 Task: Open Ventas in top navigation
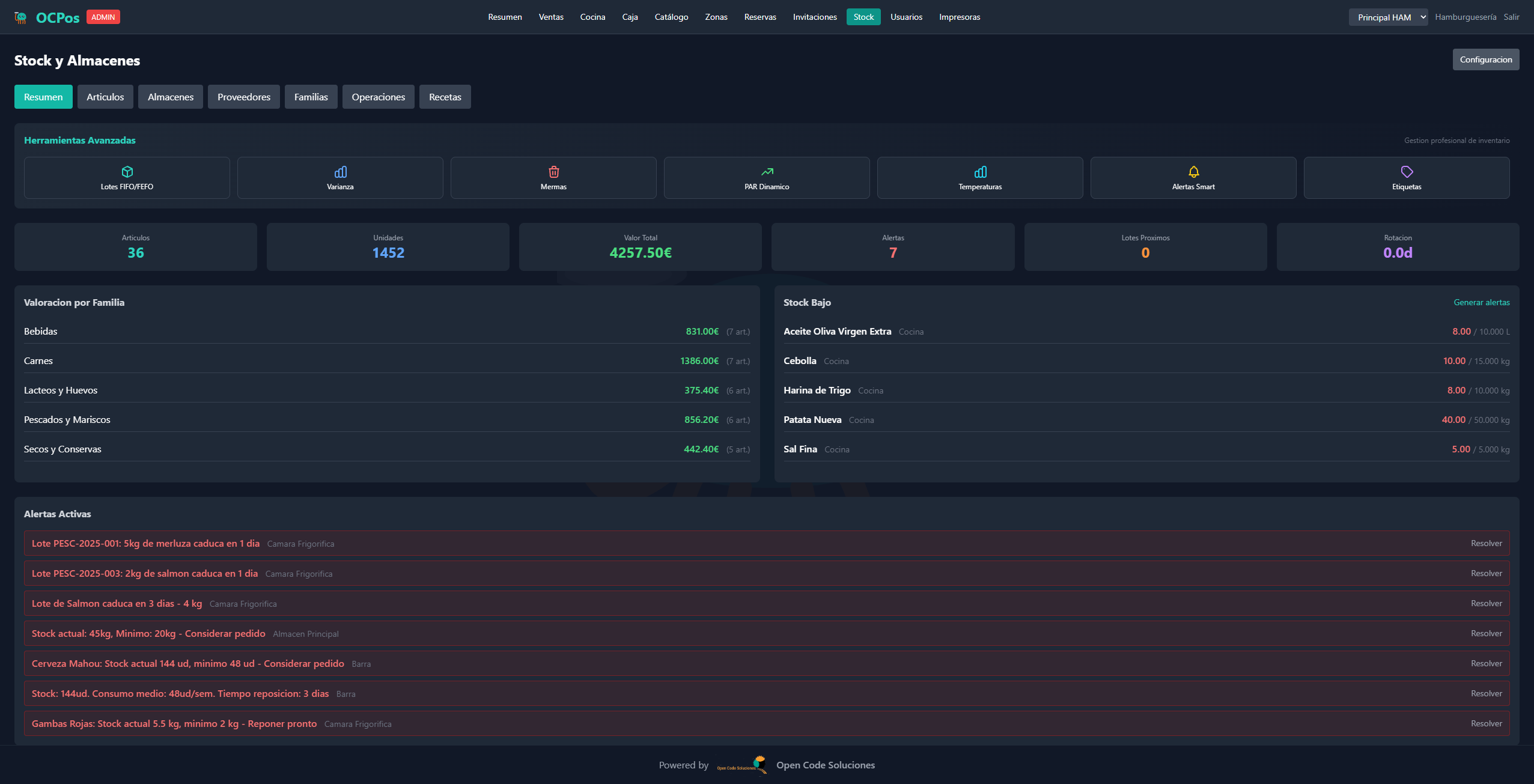551,17
